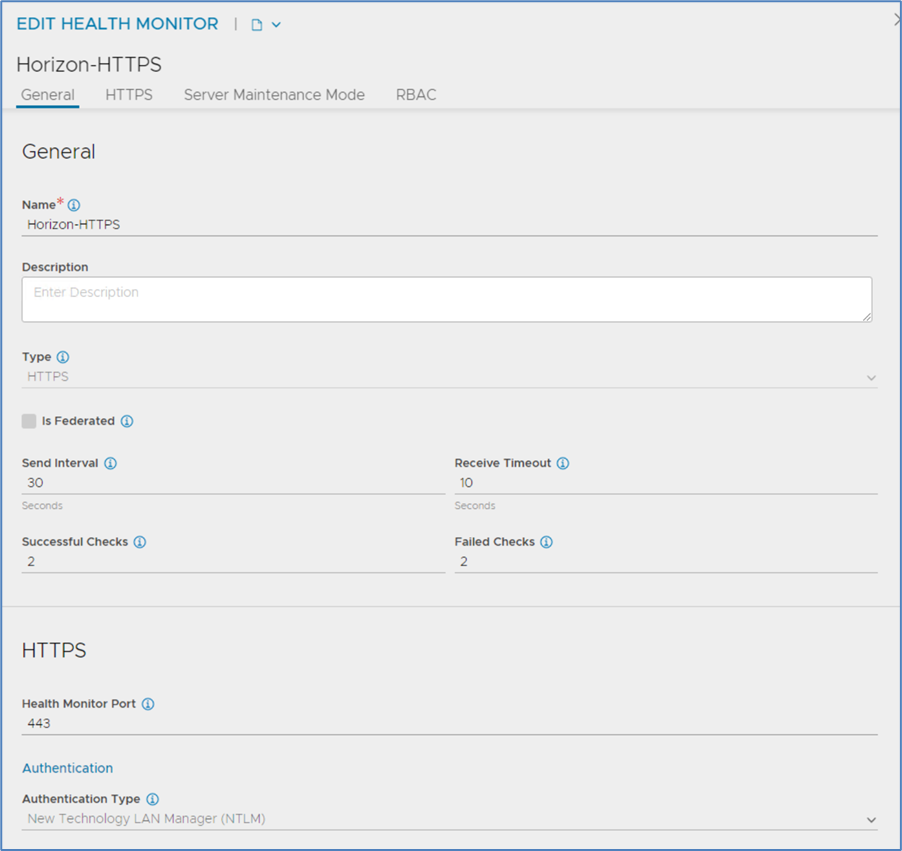Click the Seconds label under Send Interval

[42, 506]
